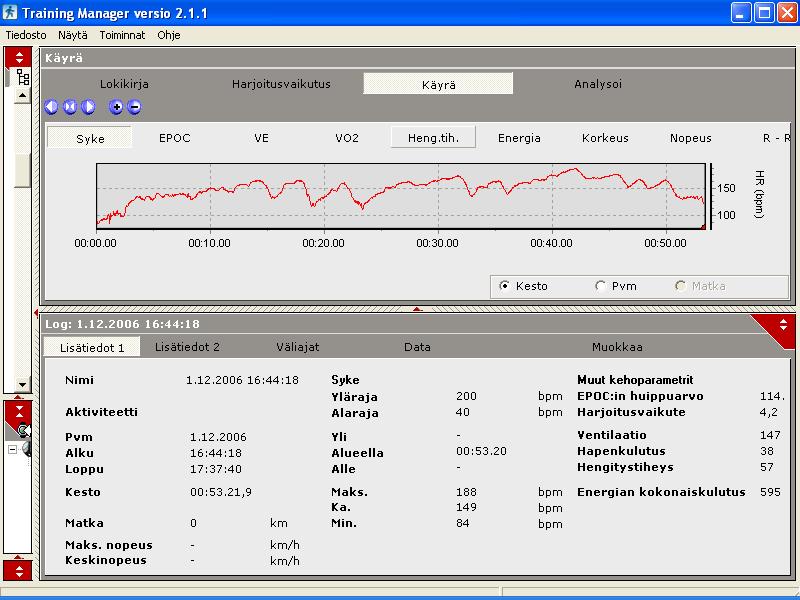Click the scroll-right arrow icon above the graph
This screenshot has height=600, width=800.
88,107
